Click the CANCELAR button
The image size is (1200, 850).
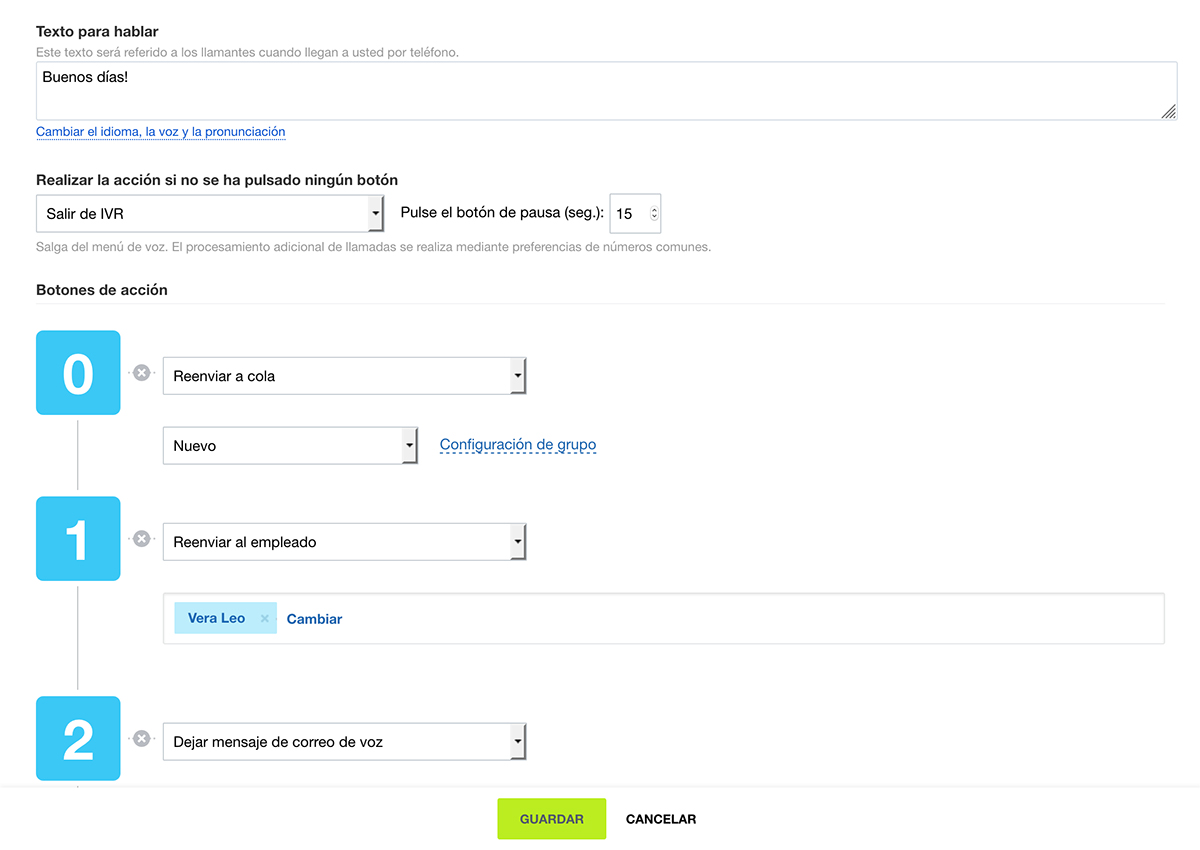[661, 819]
